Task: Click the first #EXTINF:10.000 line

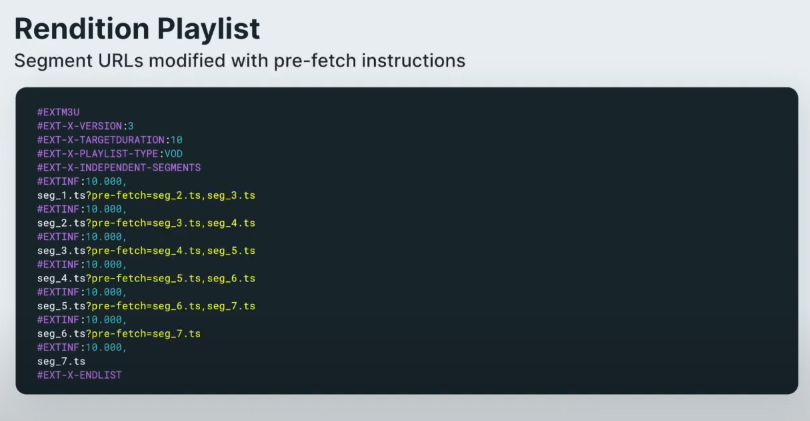Action: (82, 182)
